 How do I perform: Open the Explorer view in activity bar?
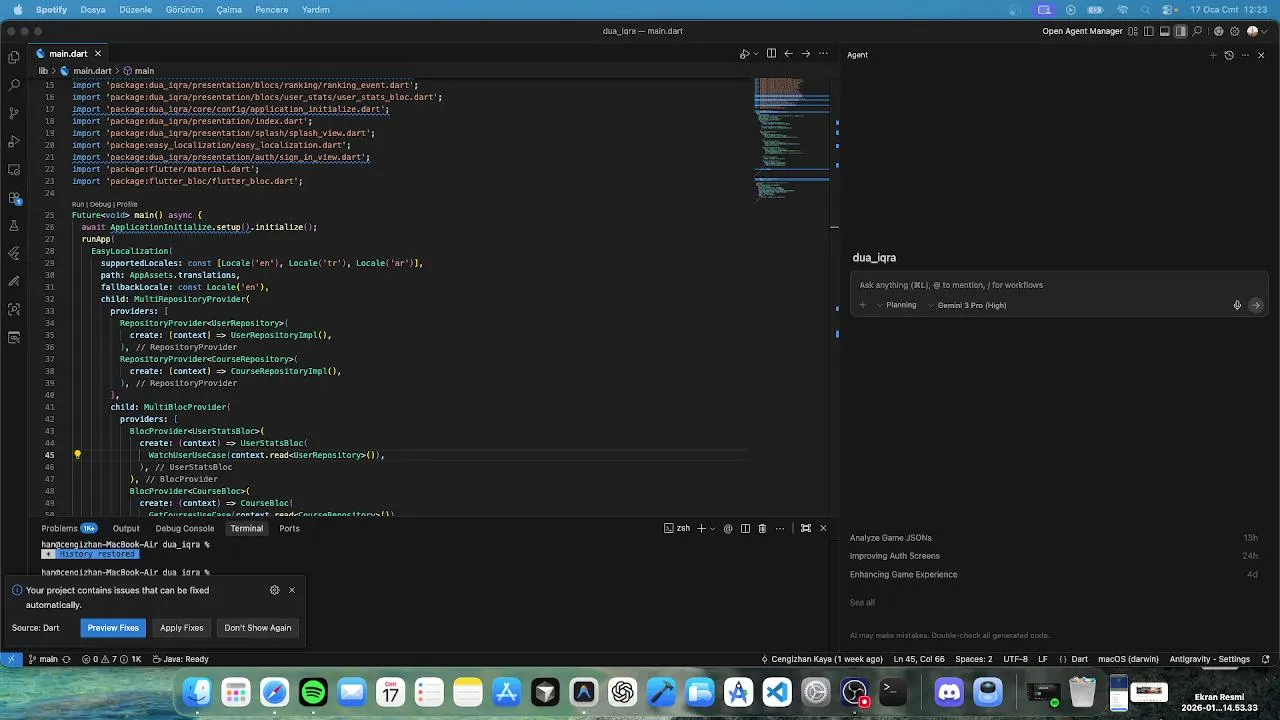click(x=14, y=57)
